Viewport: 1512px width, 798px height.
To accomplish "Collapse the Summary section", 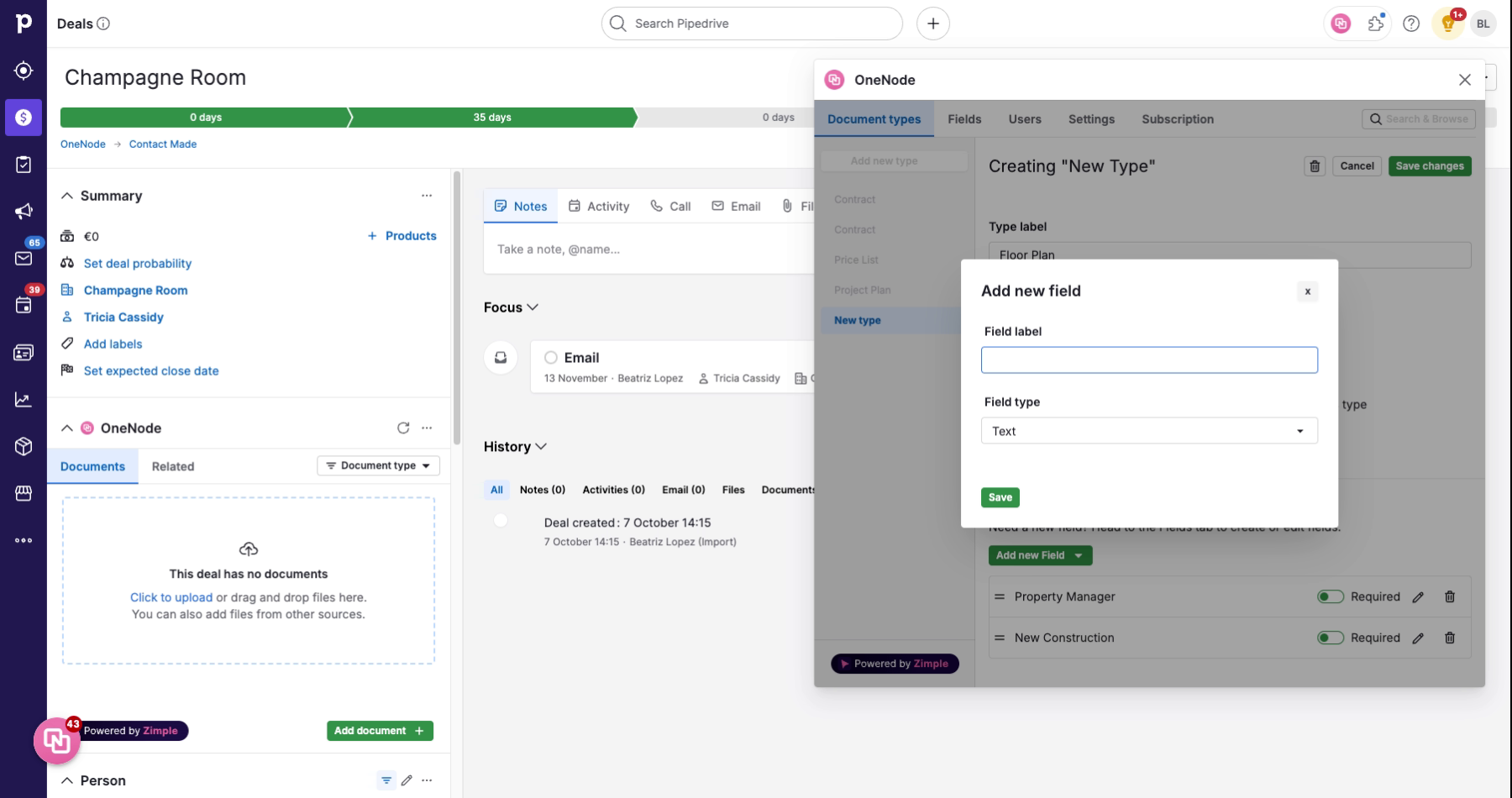I will point(67,196).
